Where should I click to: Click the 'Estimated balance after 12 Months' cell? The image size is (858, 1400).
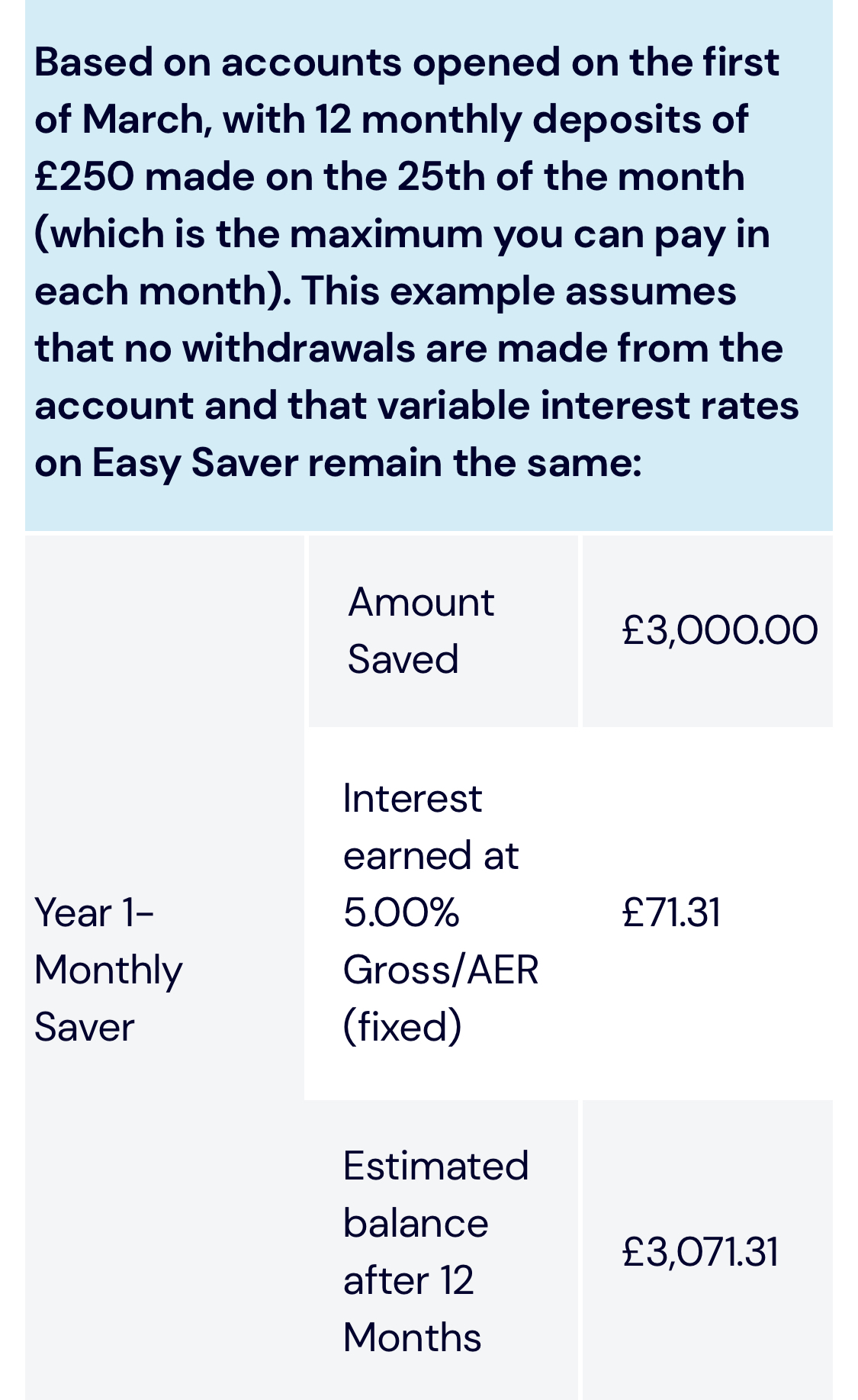tap(442, 1250)
